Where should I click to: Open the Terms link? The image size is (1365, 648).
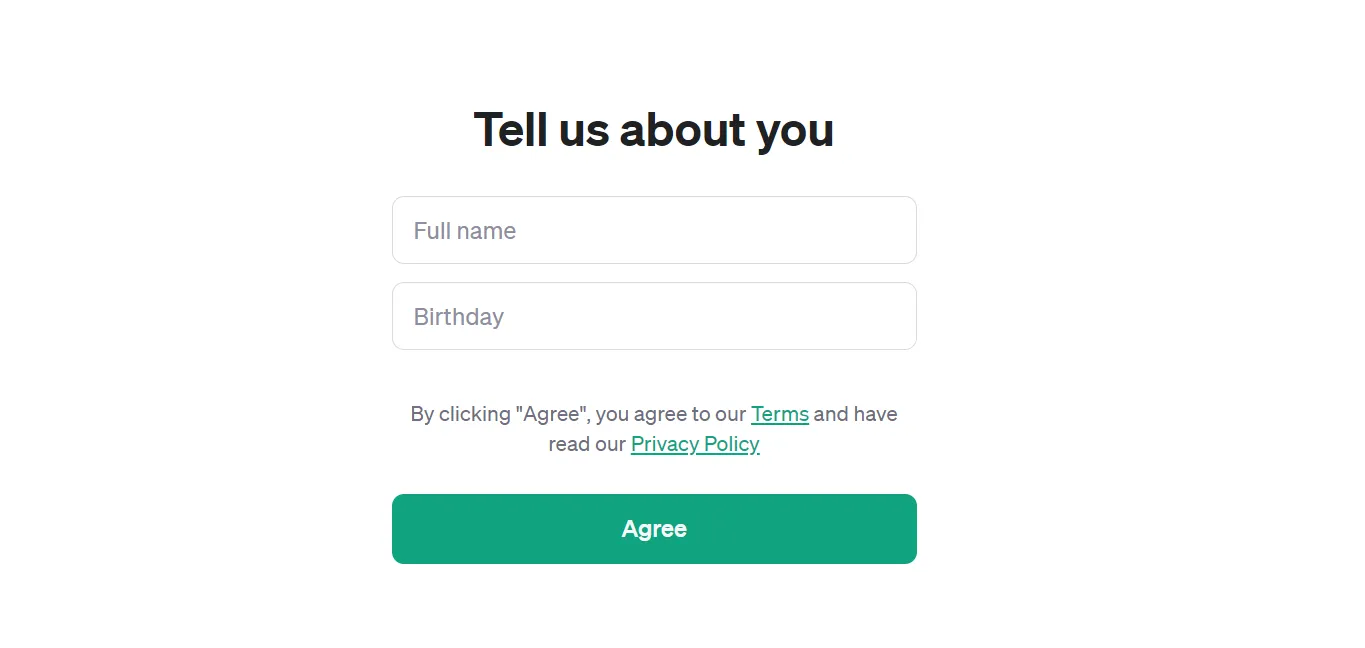[780, 414]
